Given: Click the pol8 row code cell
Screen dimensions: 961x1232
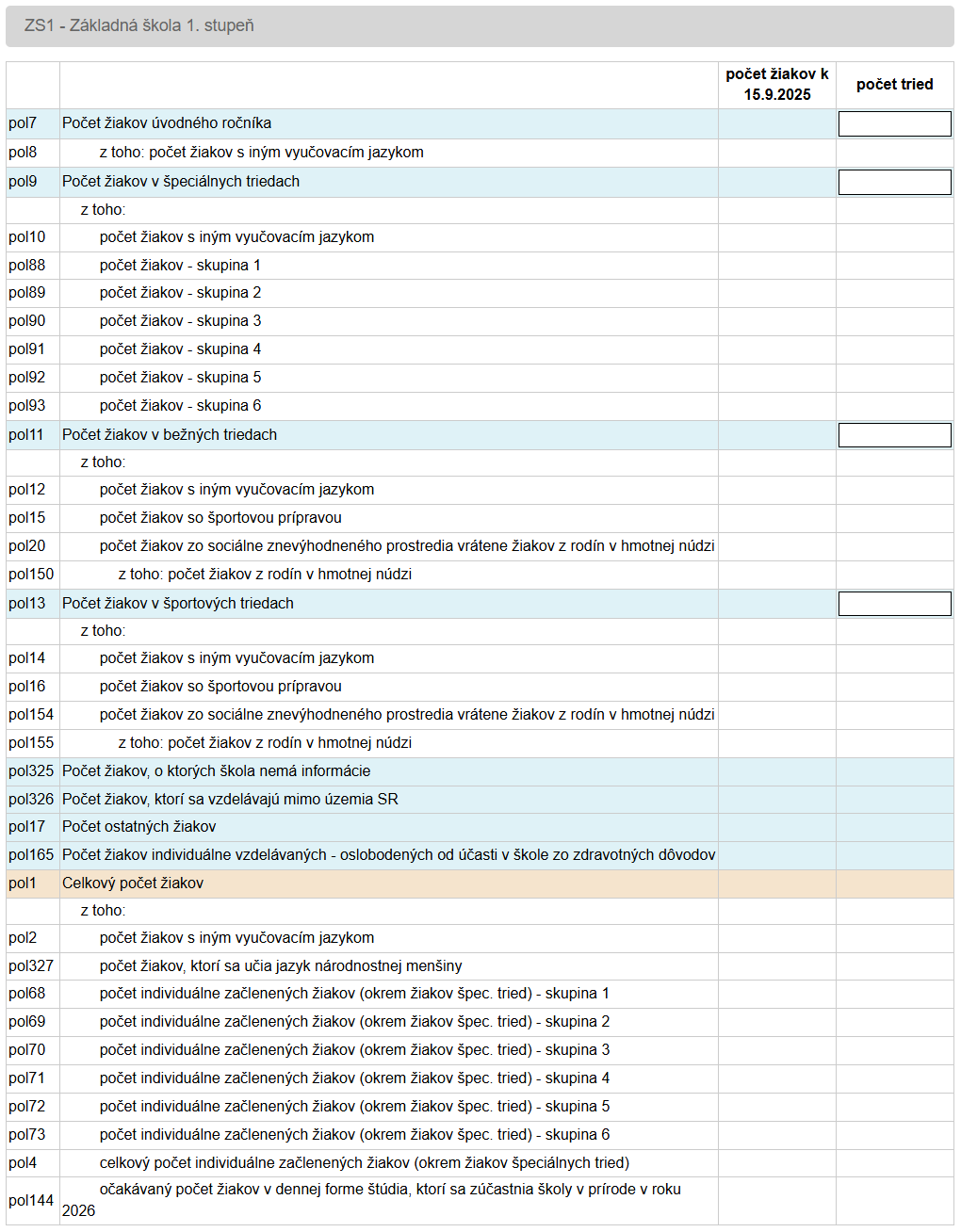Looking at the screenshot, I should 23,153.
